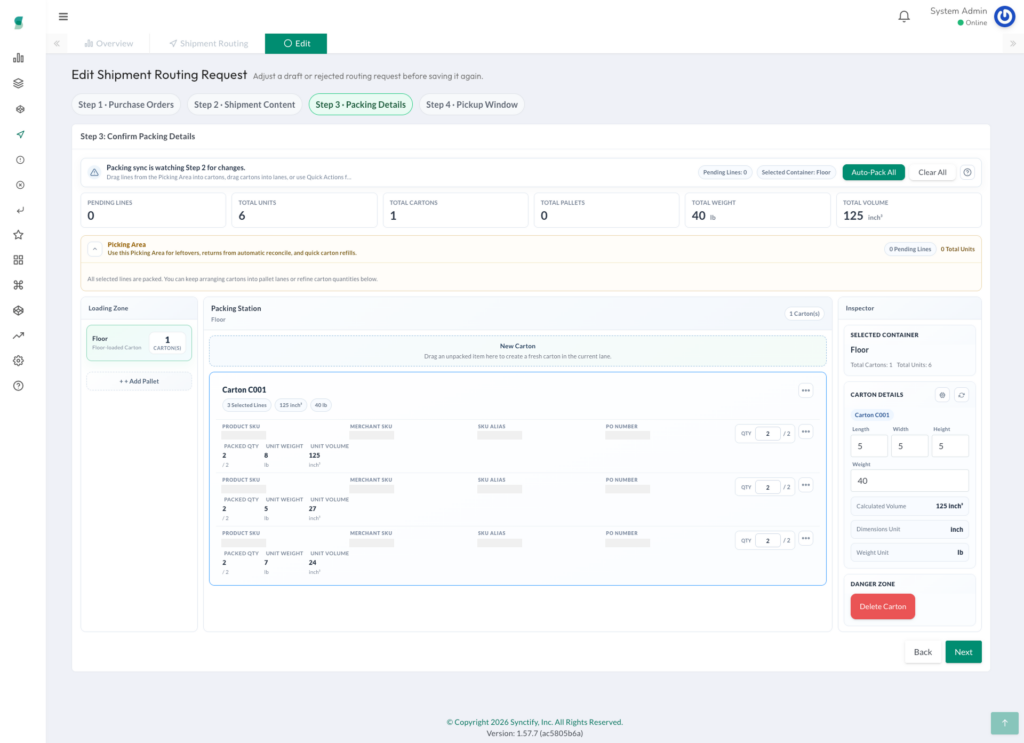The image size is (1024, 743).
Task: Switch to the Overview tab
Action: 108,43
